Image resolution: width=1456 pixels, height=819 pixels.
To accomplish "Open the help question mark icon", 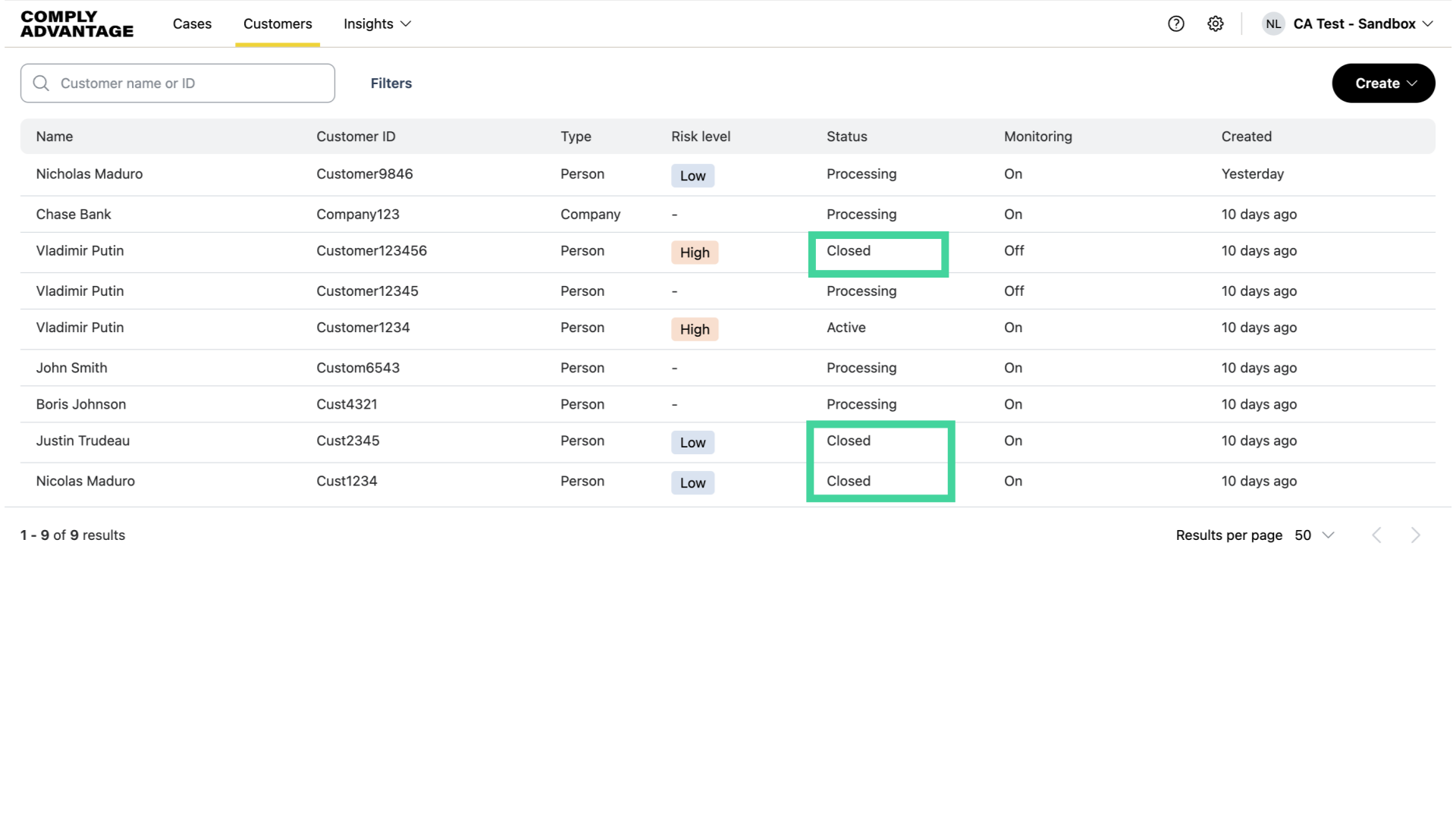I will coord(1176,24).
